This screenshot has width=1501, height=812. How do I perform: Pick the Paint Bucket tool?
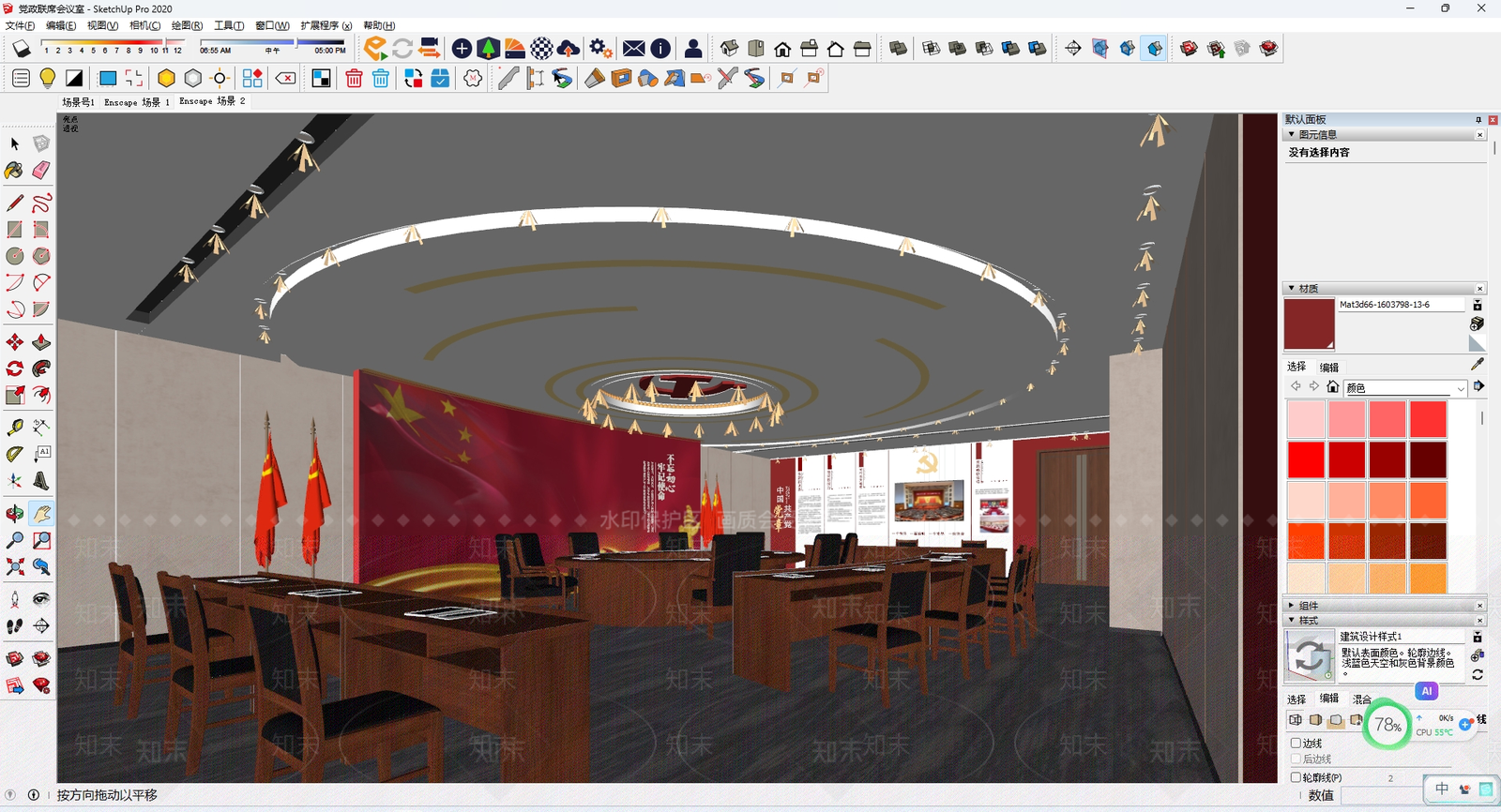[x=15, y=171]
